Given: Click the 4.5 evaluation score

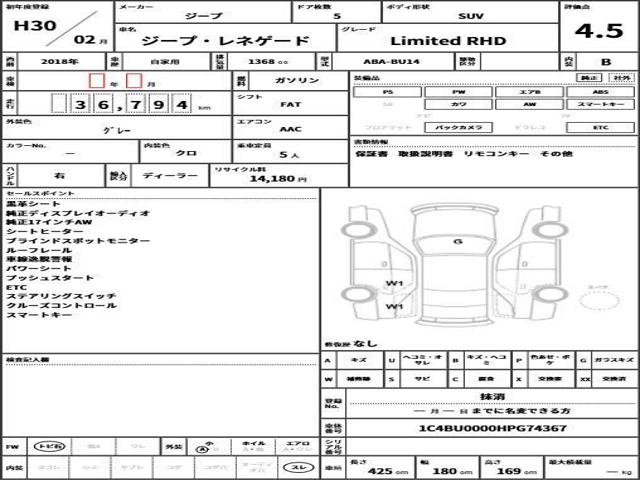Looking at the screenshot, I should coord(599,31).
